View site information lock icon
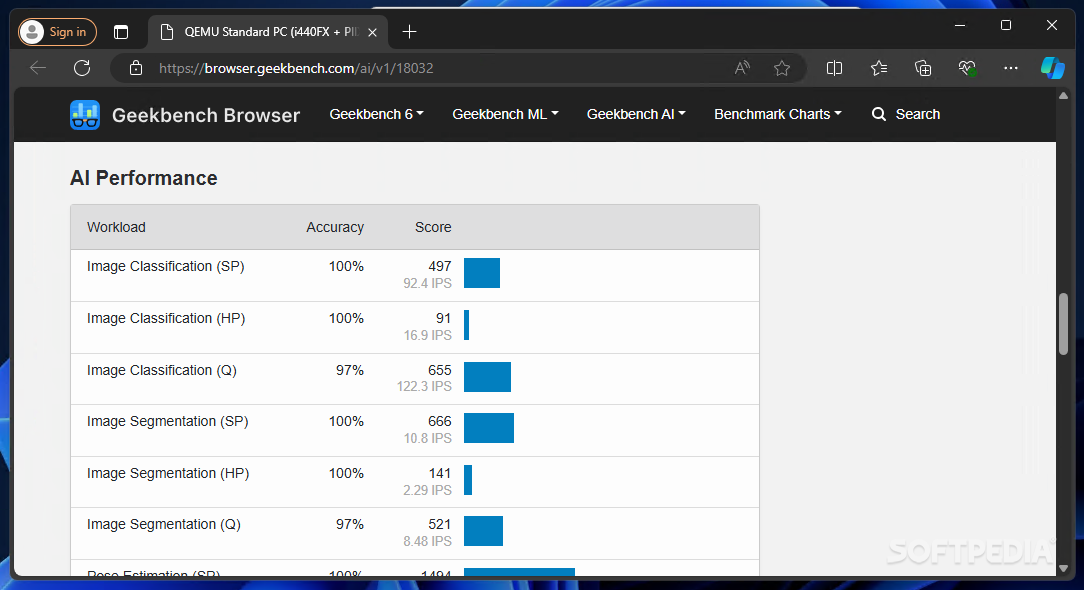The height and width of the screenshot is (590, 1084). tap(136, 68)
